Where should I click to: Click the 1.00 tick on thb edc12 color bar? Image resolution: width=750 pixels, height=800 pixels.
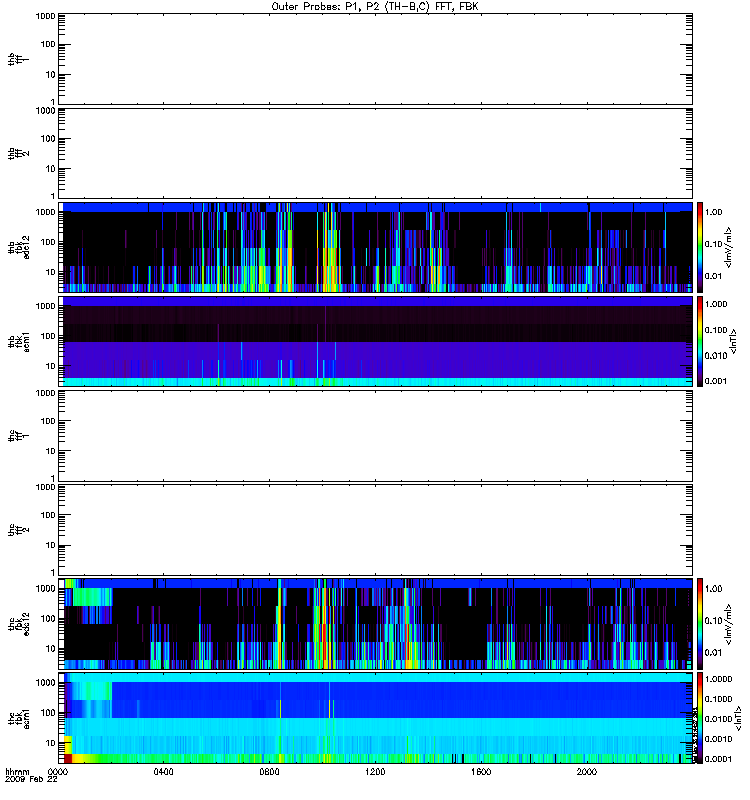click(713, 212)
